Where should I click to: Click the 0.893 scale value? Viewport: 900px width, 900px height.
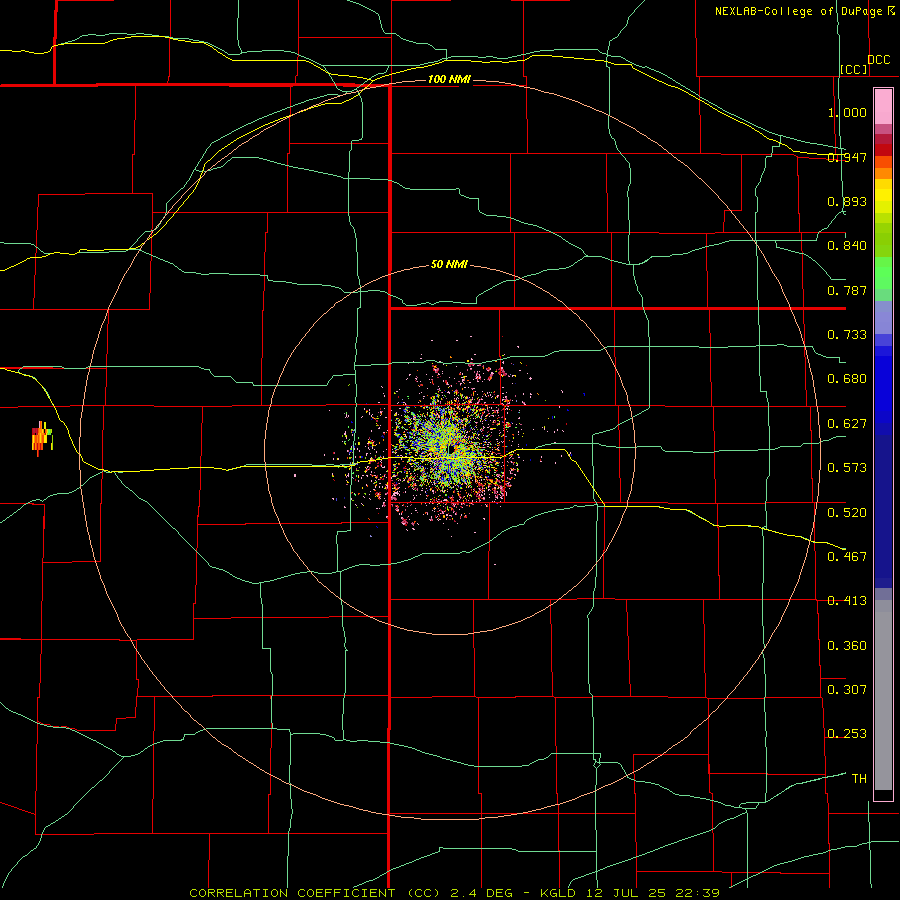[x=847, y=201]
